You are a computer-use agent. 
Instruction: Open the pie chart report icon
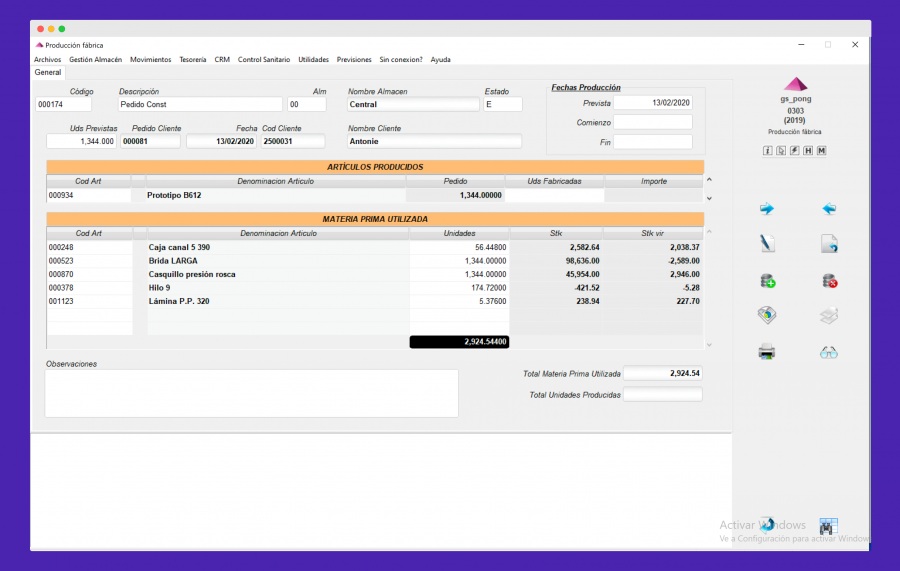click(767, 314)
